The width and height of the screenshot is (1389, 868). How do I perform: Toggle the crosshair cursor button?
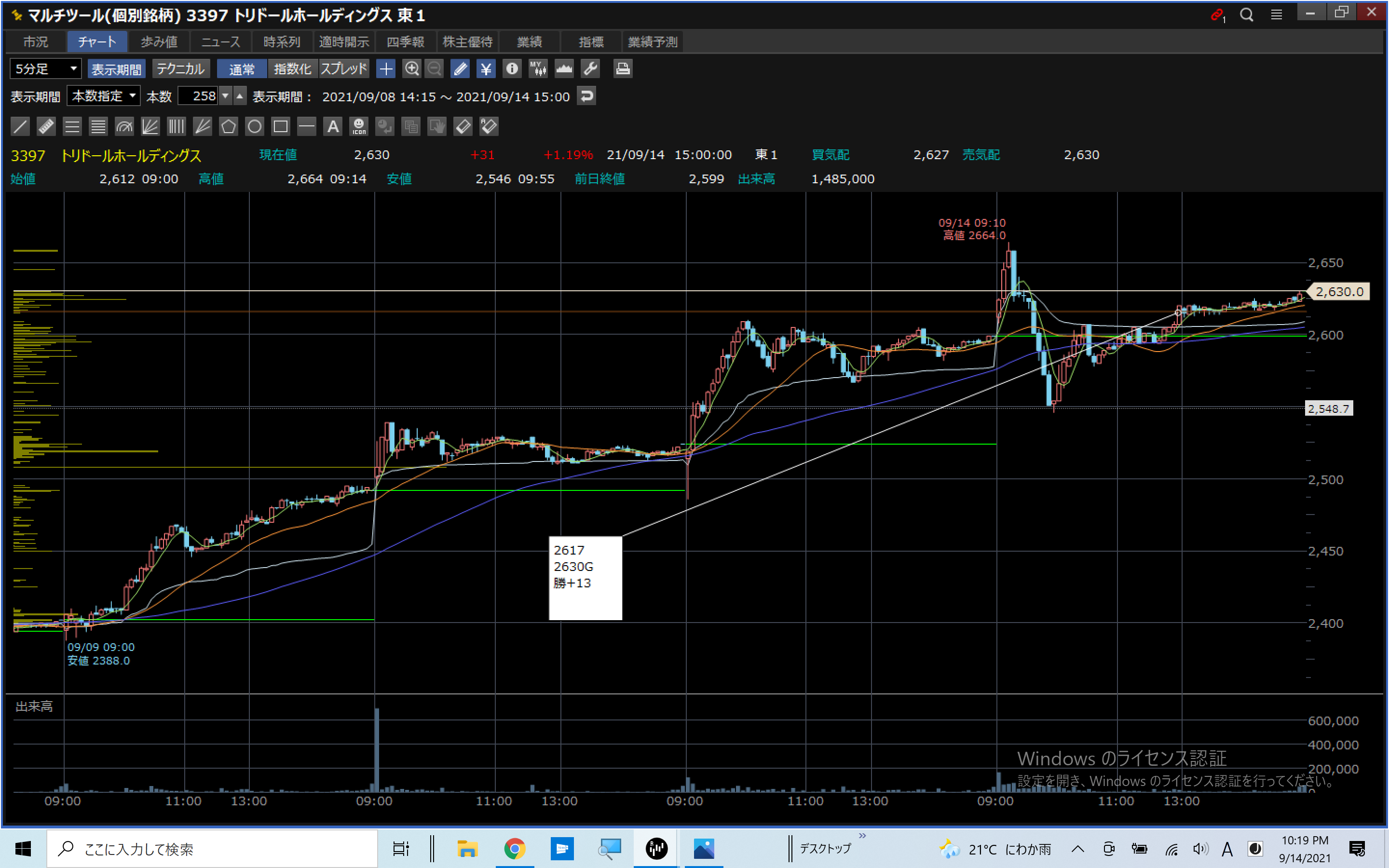[386, 69]
